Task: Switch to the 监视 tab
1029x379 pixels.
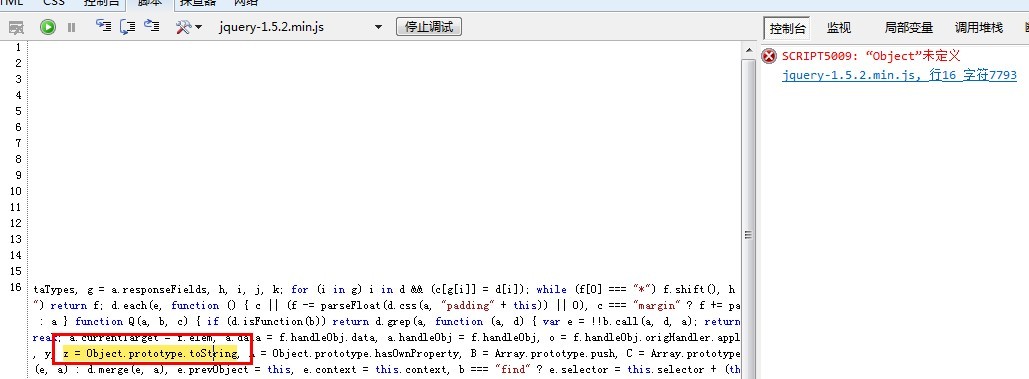Action: pyautogui.click(x=839, y=28)
